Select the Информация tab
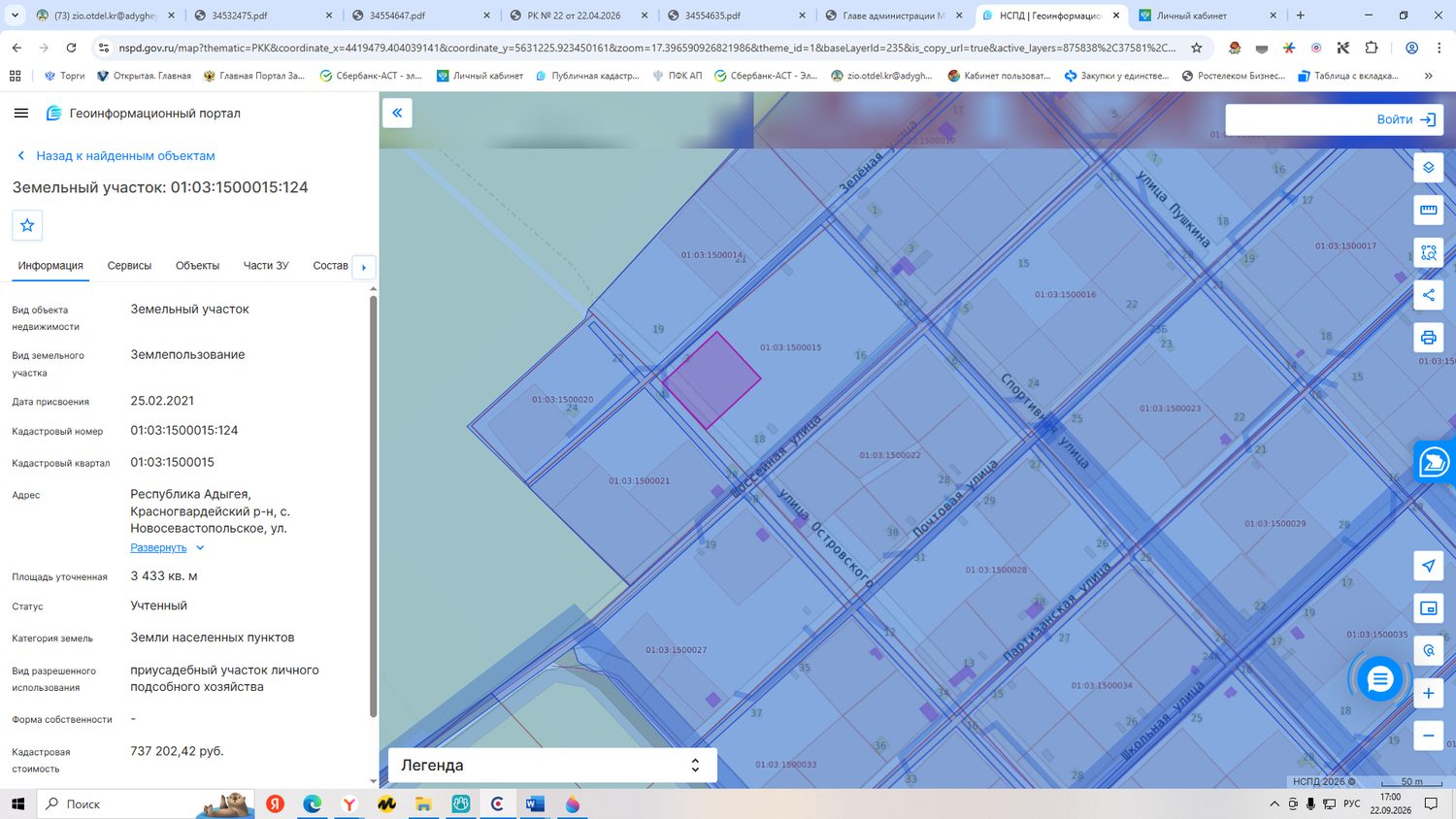Screen dimensions: 1456x819 click(50, 266)
